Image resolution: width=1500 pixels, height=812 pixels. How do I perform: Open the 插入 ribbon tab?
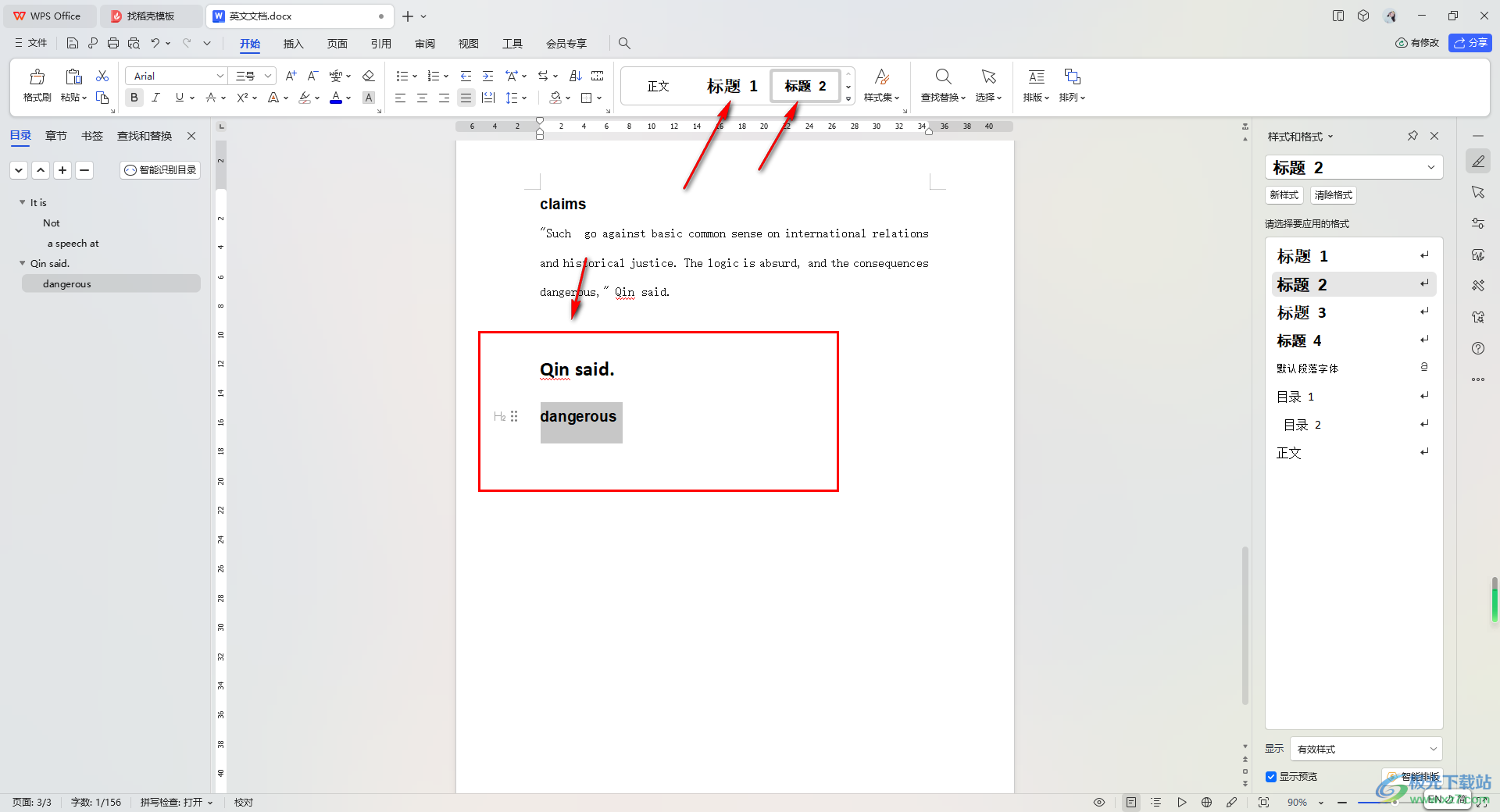[293, 43]
